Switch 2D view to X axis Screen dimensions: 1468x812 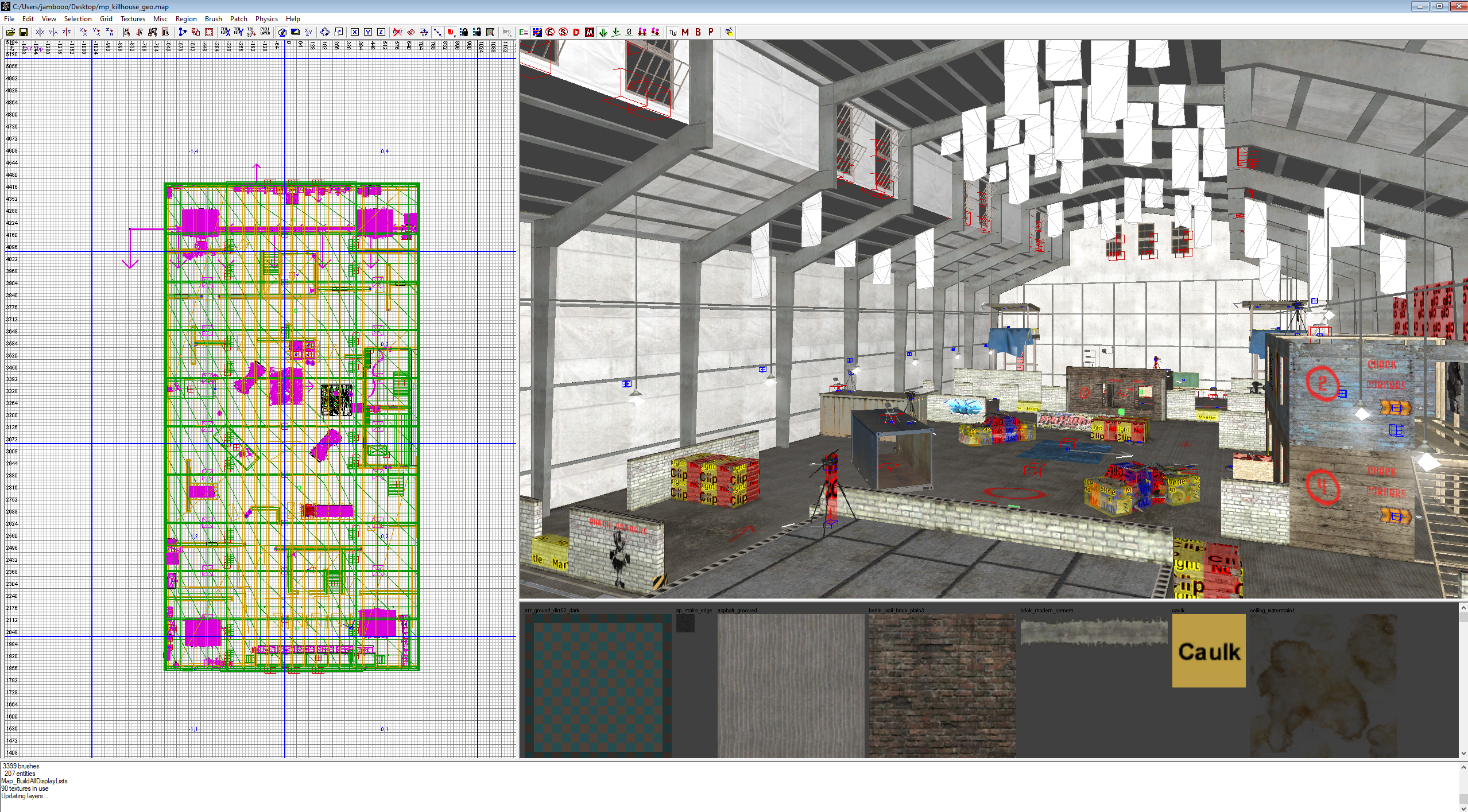[x=355, y=32]
